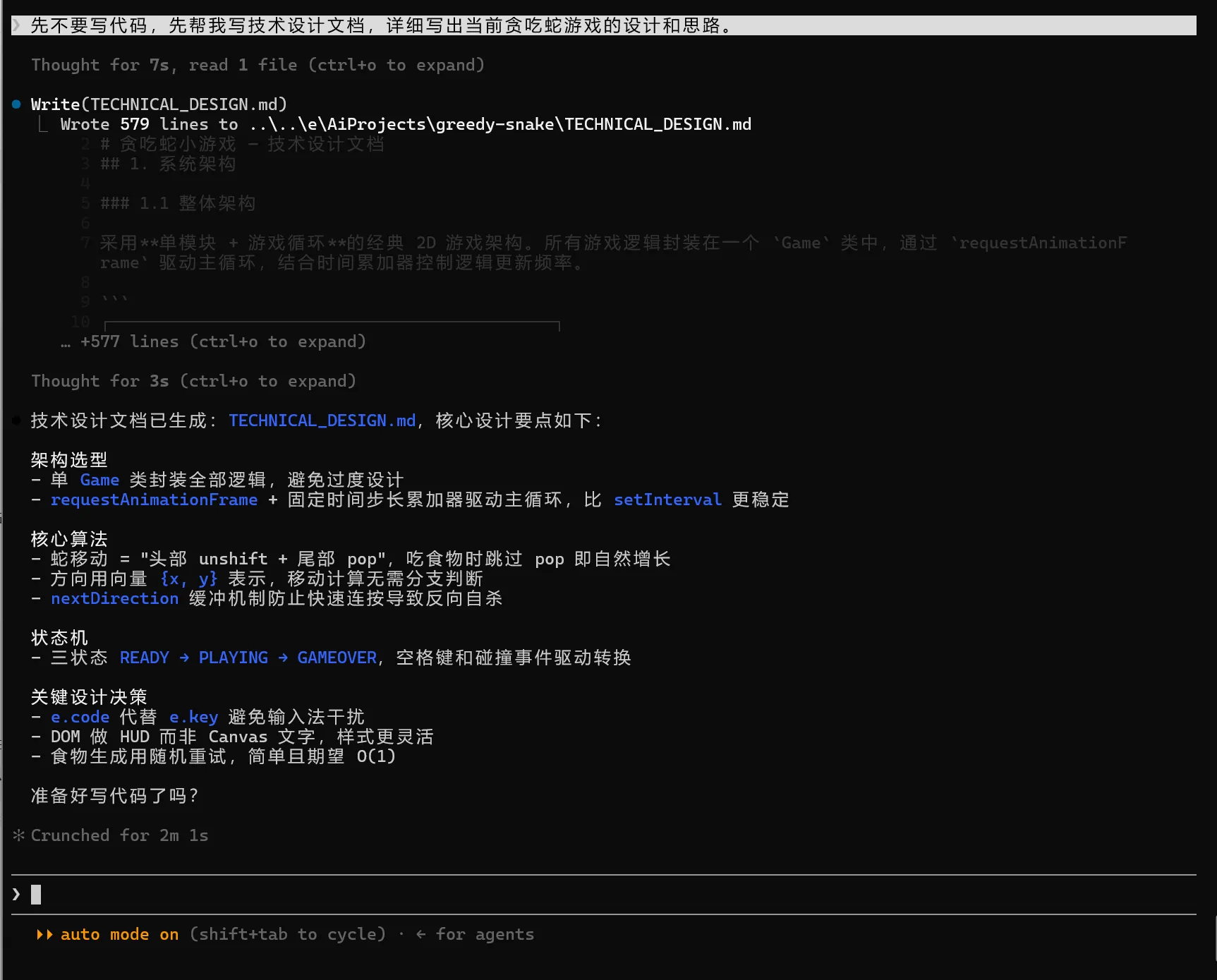Click the 'PLAYING' state keyword
The image size is (1217, 980).
pos(233,658)
